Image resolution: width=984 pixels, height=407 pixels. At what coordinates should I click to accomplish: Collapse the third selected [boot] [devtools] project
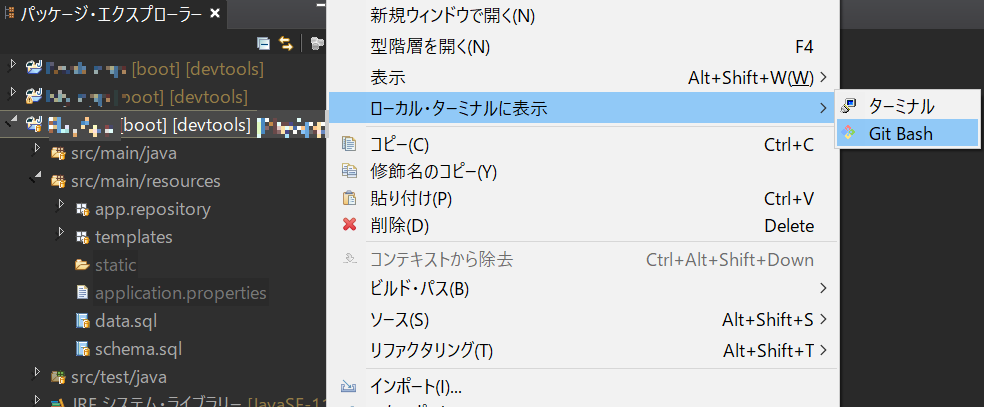(x=10, y=122)
